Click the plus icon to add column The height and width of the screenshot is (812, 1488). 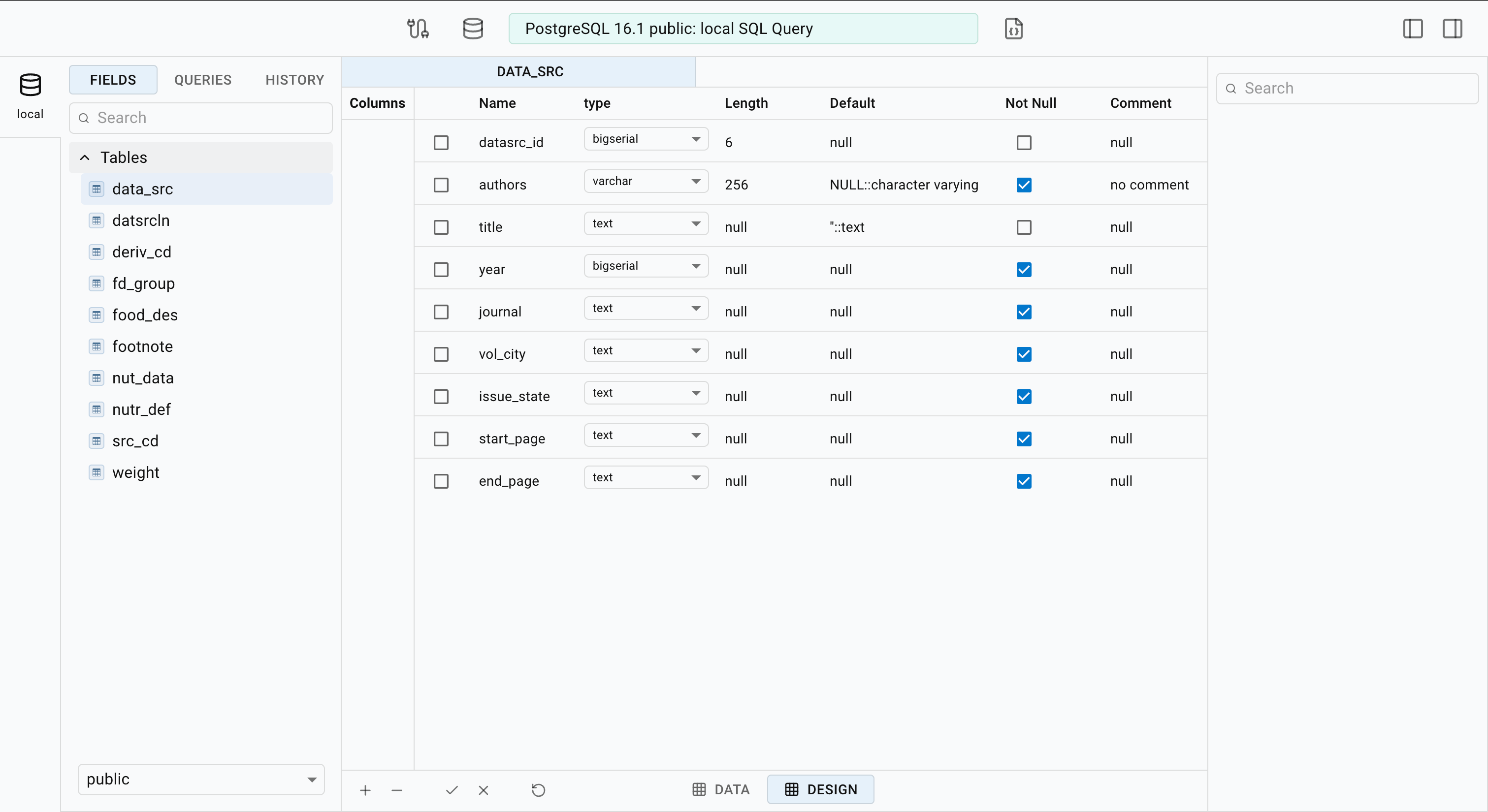click(x=365, y=789)
